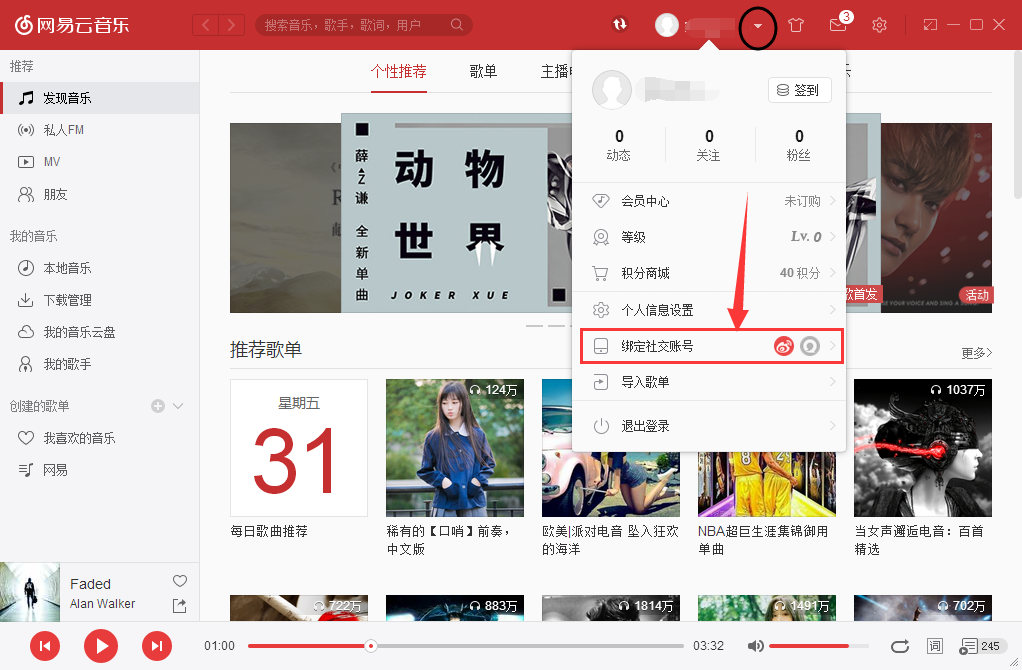This screenshot has height=670, width=1022.
Task: Switch to the 歌单 tab
Action: click(483, 72)
